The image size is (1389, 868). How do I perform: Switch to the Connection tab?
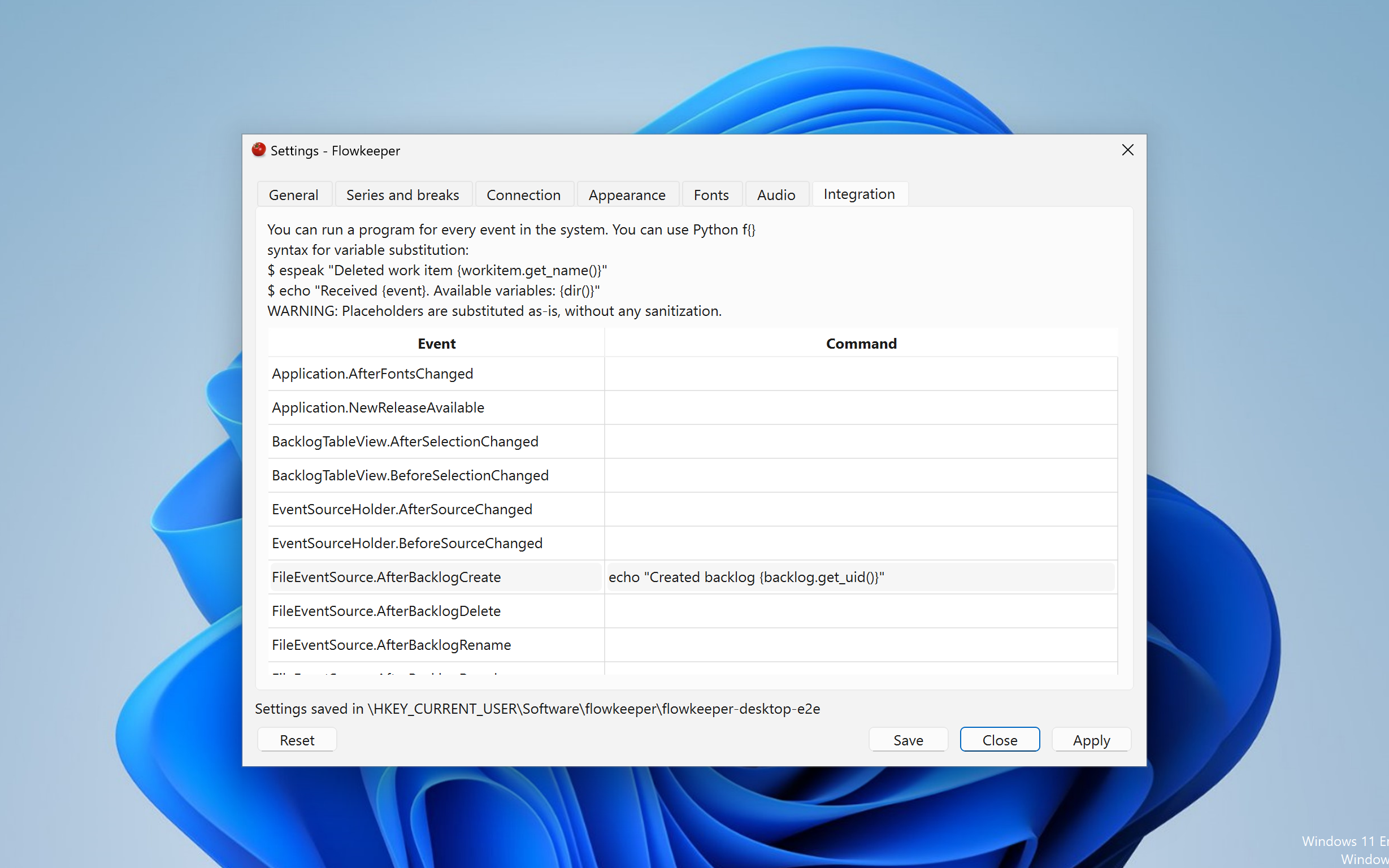click(523, 194)
